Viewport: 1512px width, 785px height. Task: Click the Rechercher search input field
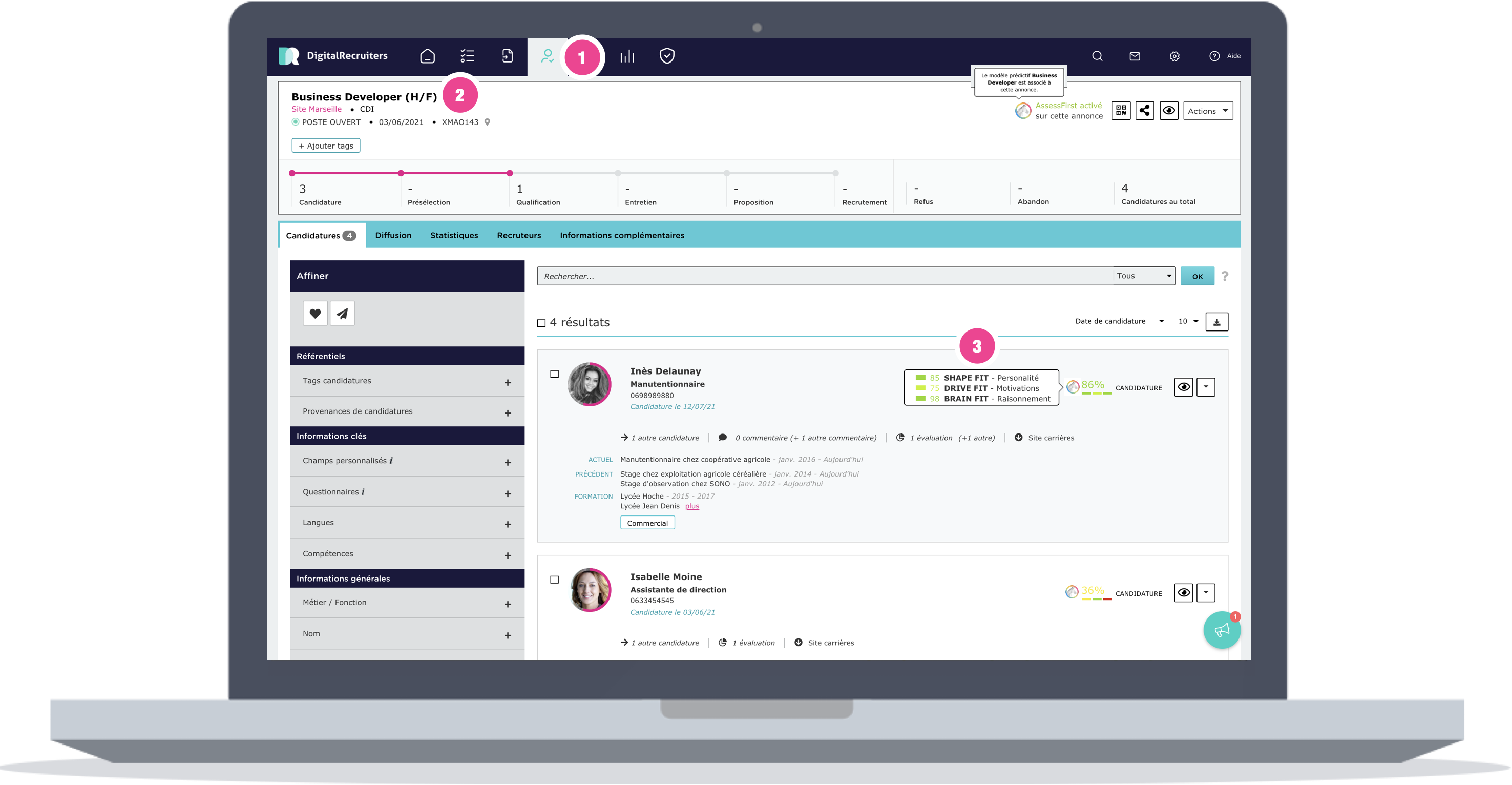(x=822, y=276)
